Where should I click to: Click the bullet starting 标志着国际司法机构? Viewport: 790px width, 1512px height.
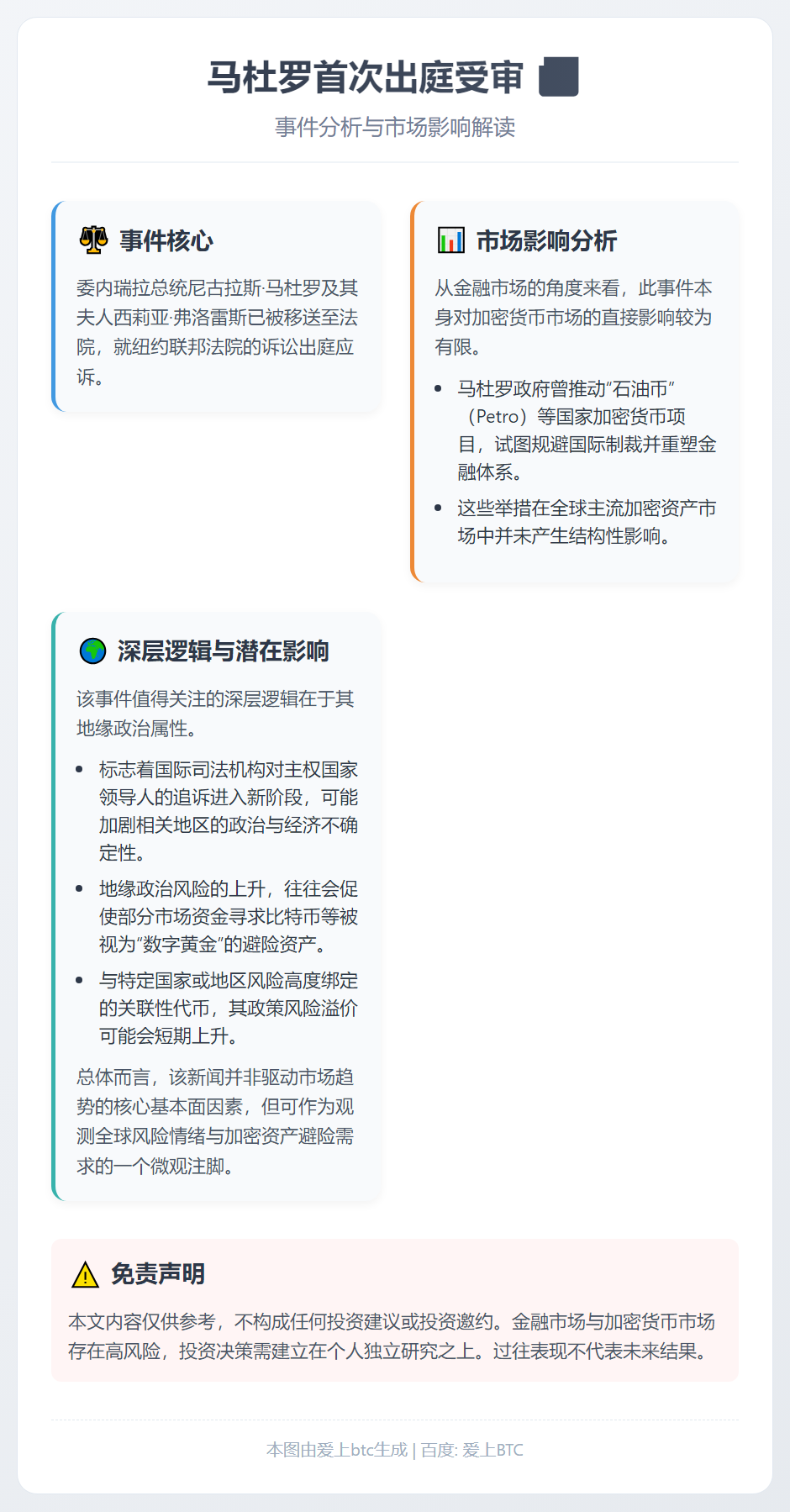point(229,811)
